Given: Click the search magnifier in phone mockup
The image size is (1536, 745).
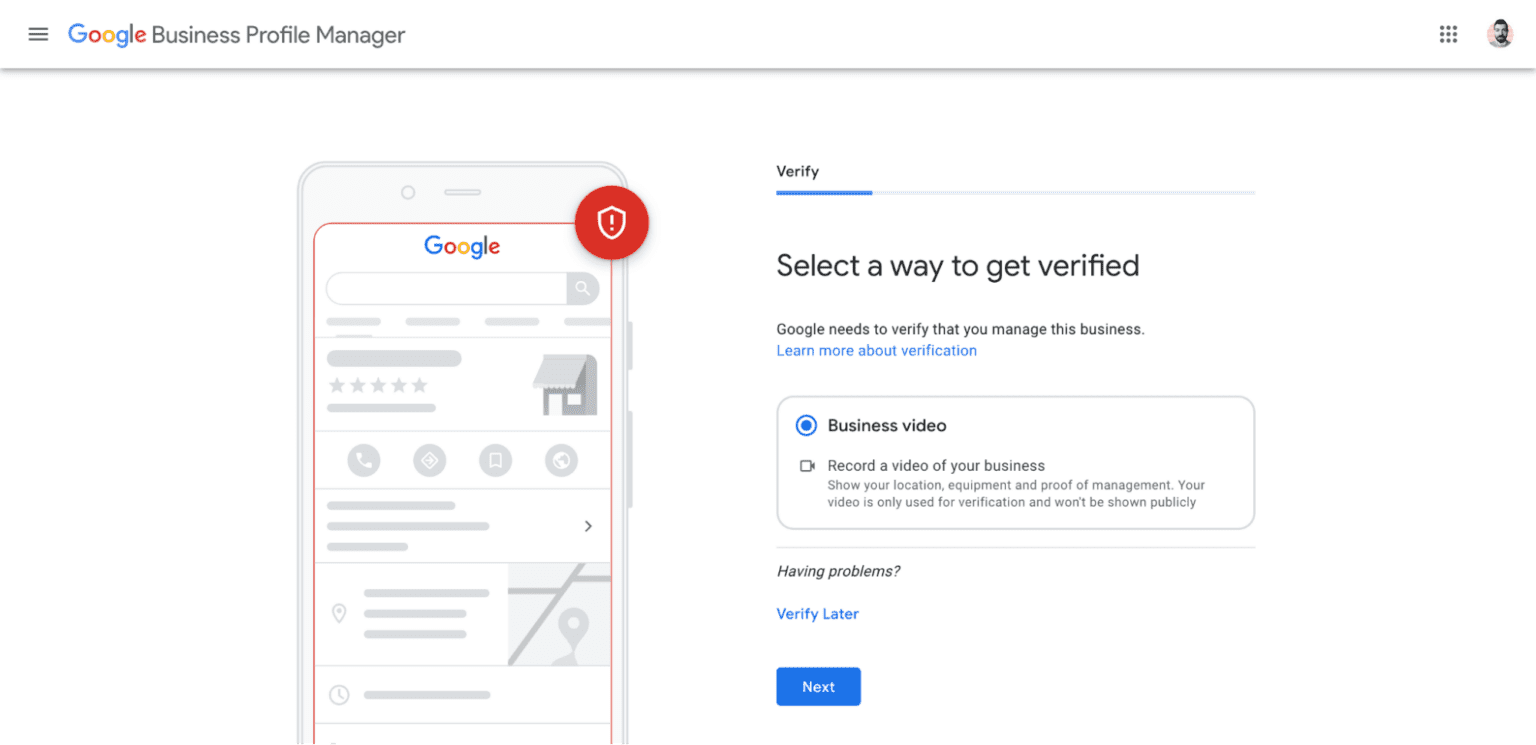Looking at the screenshot, I should click(x=582, y=289).
